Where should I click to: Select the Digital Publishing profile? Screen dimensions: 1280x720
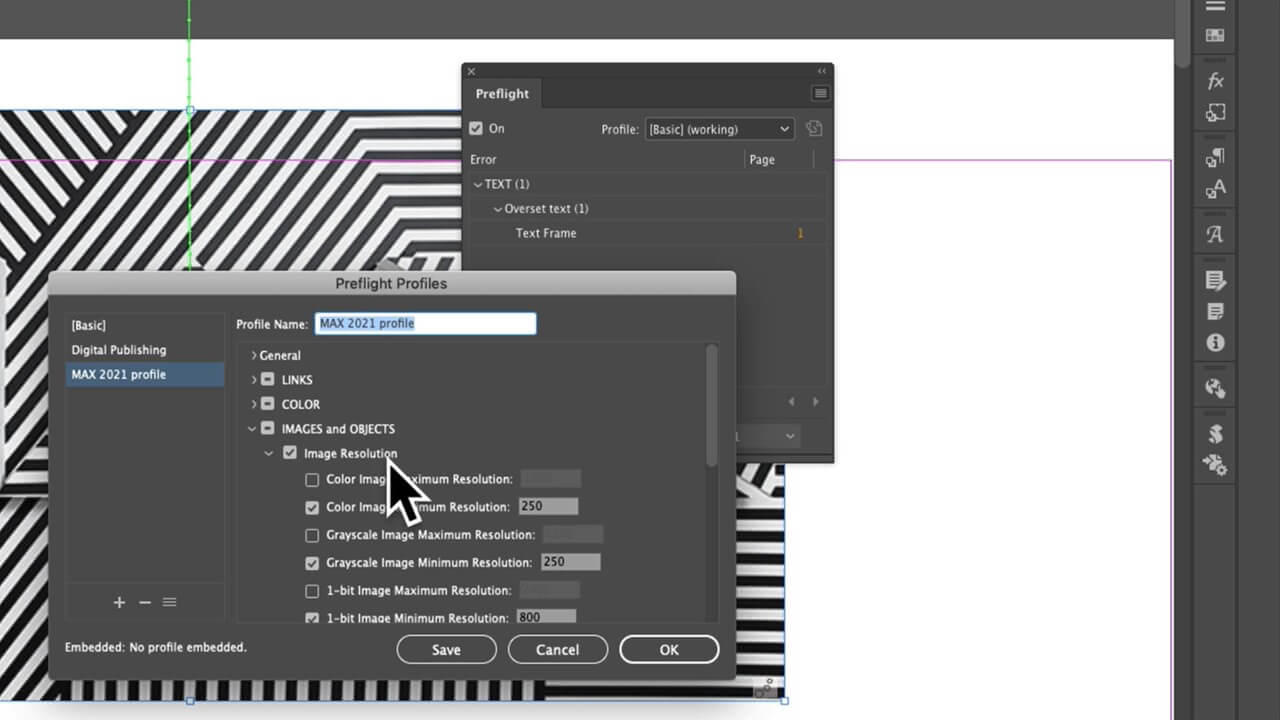point(145,350)
